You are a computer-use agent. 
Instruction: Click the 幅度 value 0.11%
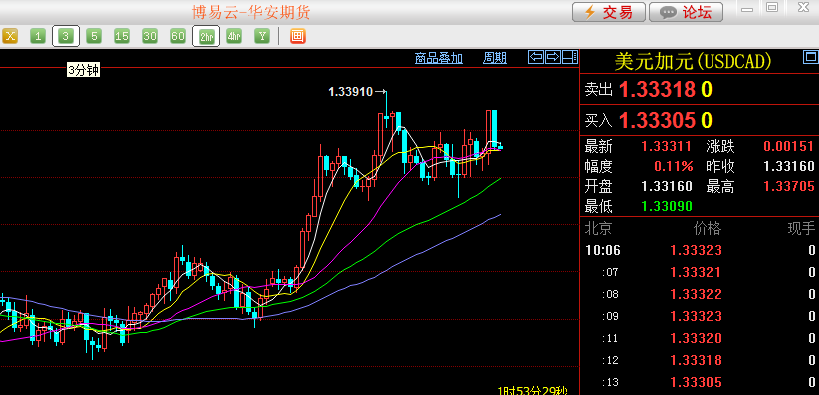(x=674, y=167)
